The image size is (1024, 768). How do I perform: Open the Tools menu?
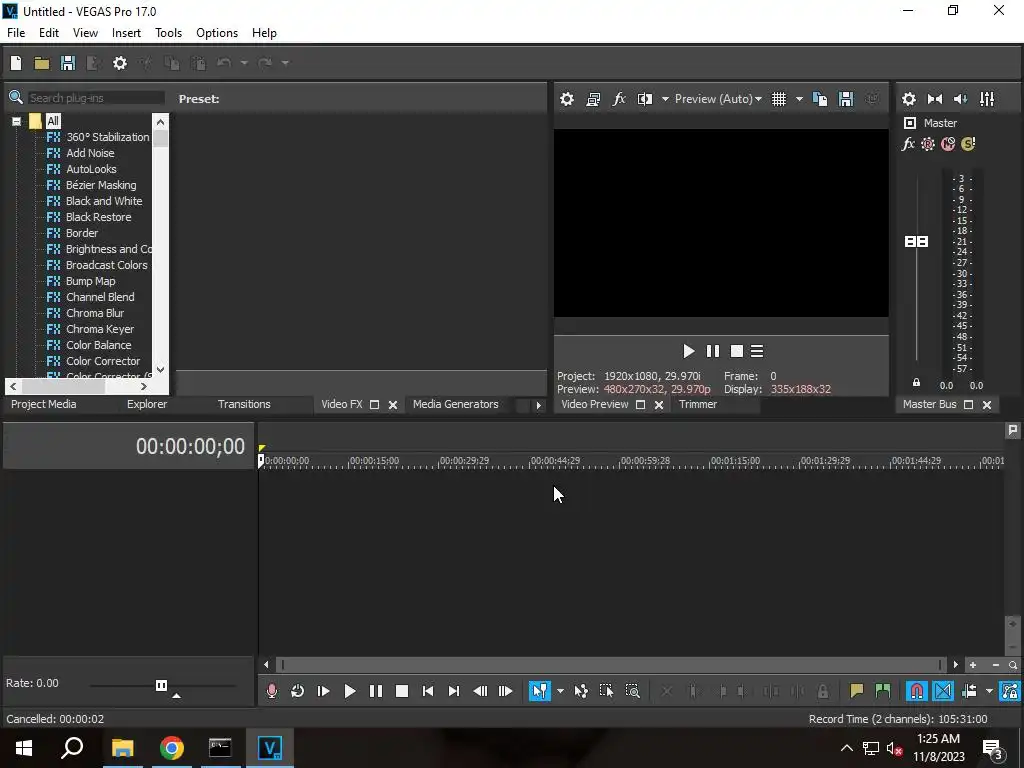pos(168,33)
